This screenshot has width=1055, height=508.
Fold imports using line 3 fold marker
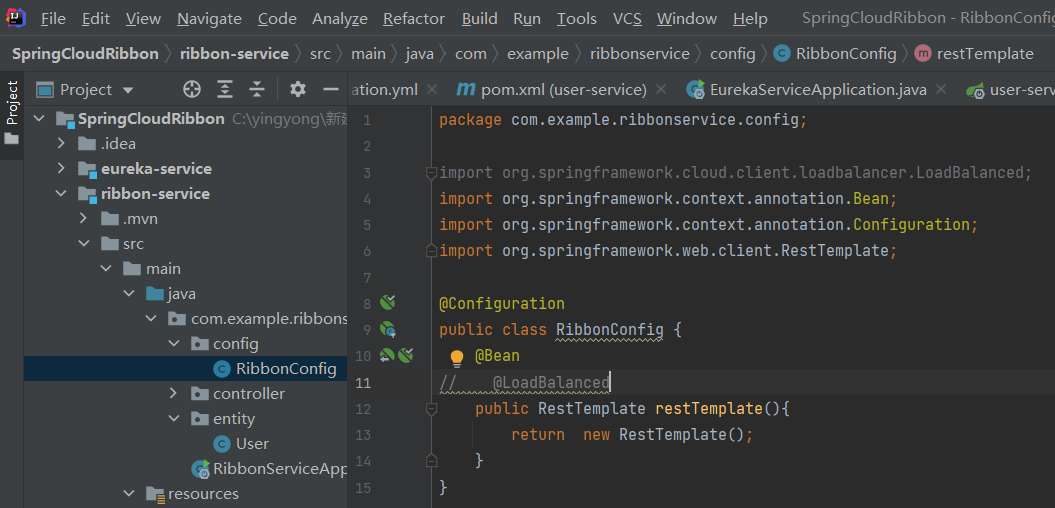click(431, 174)
